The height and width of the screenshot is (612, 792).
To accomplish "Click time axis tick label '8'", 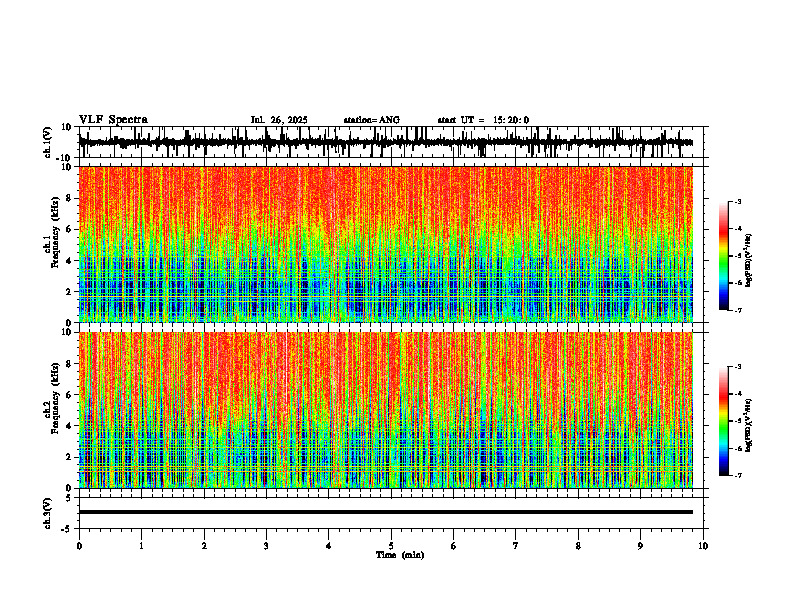I will point(578,546).
